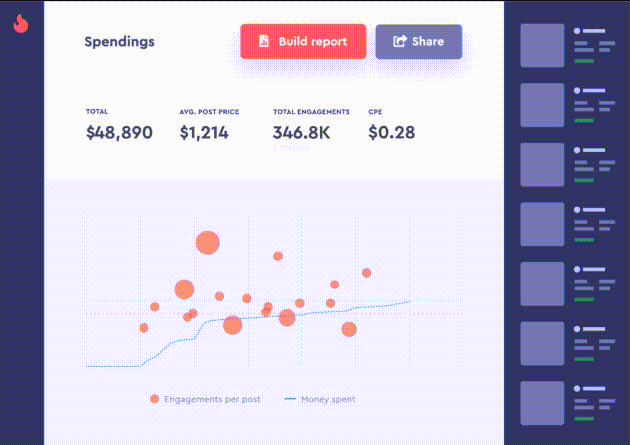Click the share arrow icon
This screenshot has width=630, height=445.
coord(400,42)
